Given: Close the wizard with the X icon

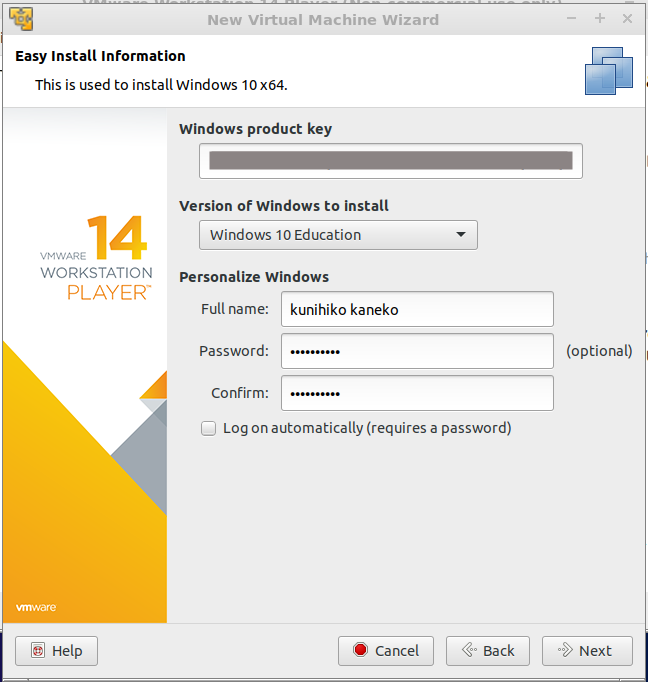Looking at the screenshot, I should point(627,18).
